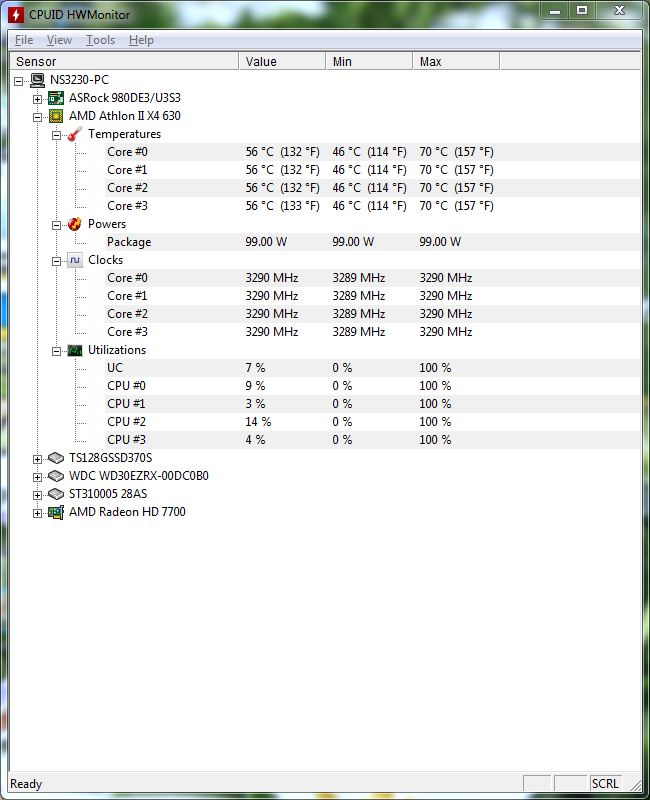Click the NS3230-PC computer icon
650x800 pixels.
pos(37,80)
